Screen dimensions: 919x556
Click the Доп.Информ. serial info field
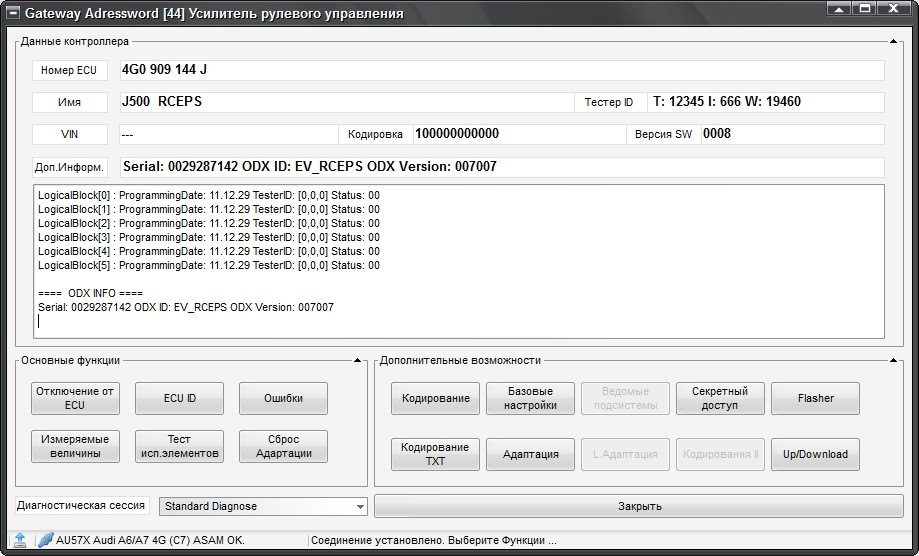(x=502, y=167)
